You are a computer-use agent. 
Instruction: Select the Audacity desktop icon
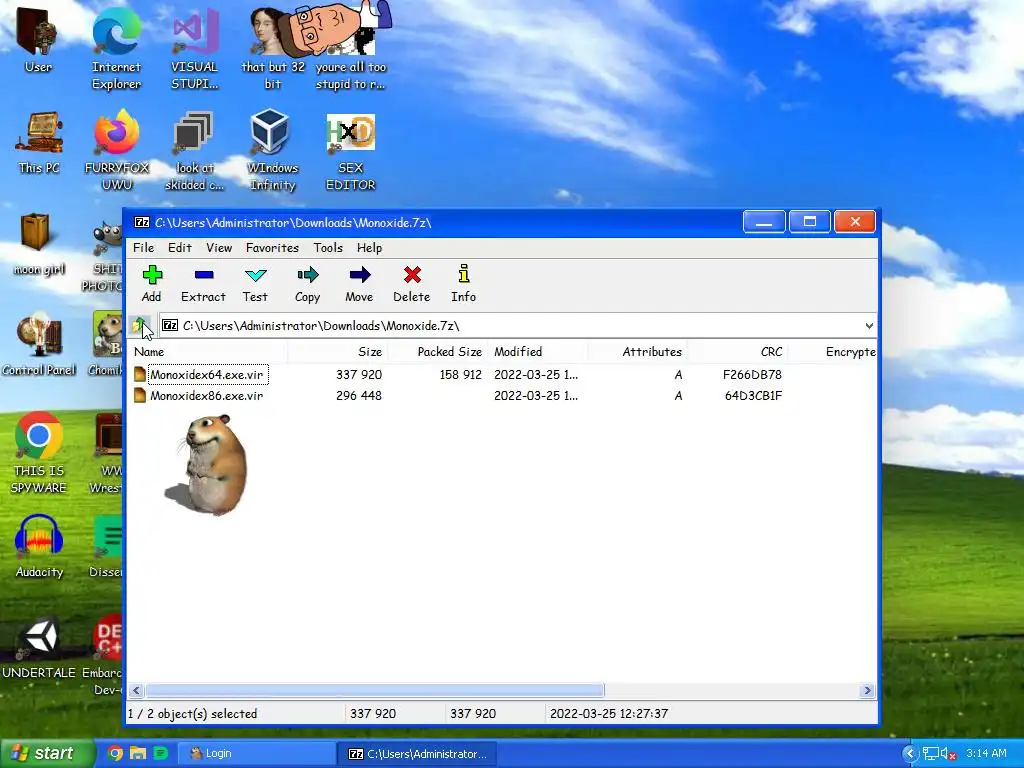(x=39, y=546)
